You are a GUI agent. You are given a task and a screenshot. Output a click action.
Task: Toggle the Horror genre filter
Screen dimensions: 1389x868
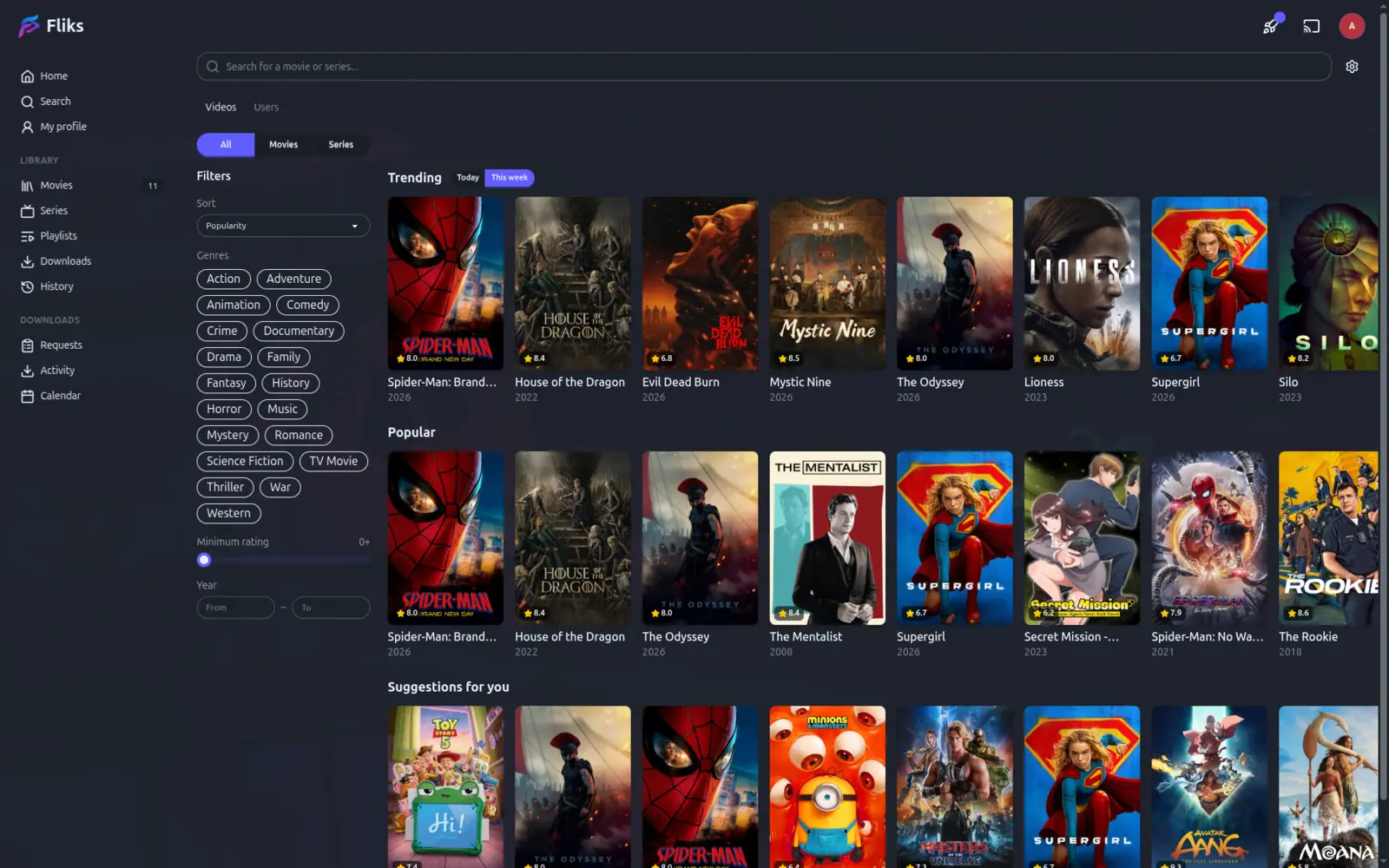coord(224,409)
